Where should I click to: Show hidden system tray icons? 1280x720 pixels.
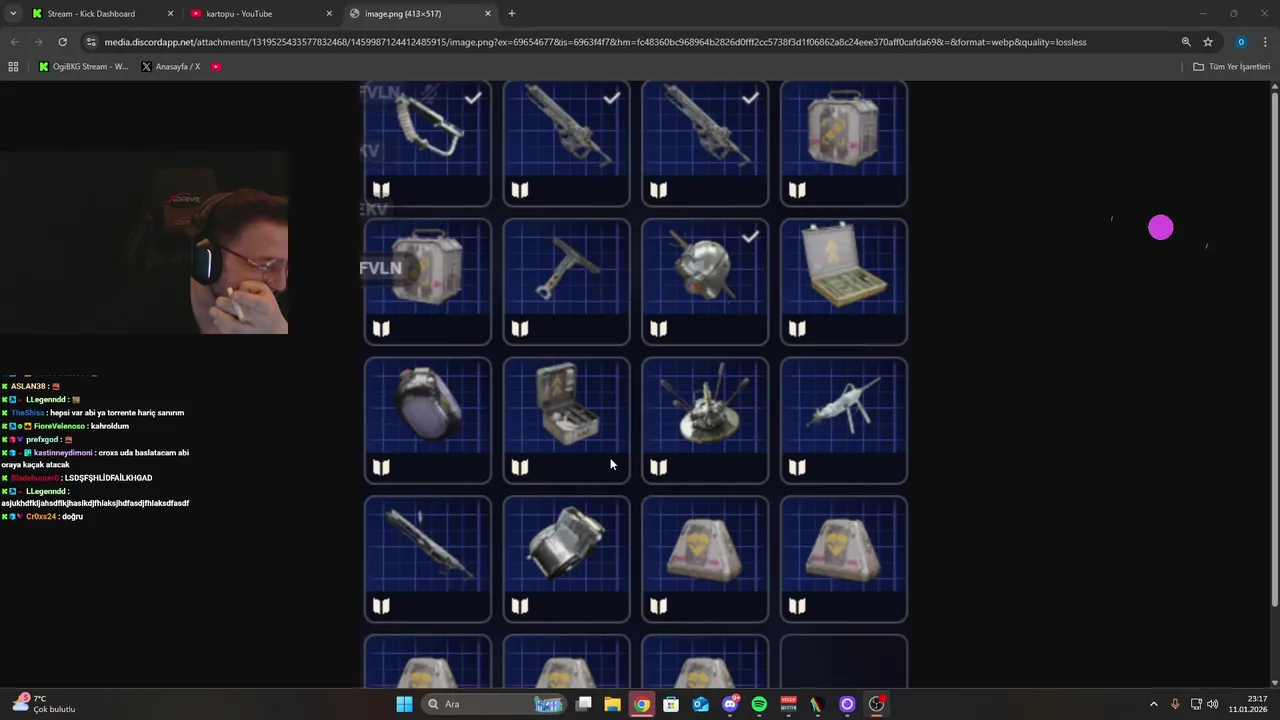pyautogui.click(x=1153, y=704)
